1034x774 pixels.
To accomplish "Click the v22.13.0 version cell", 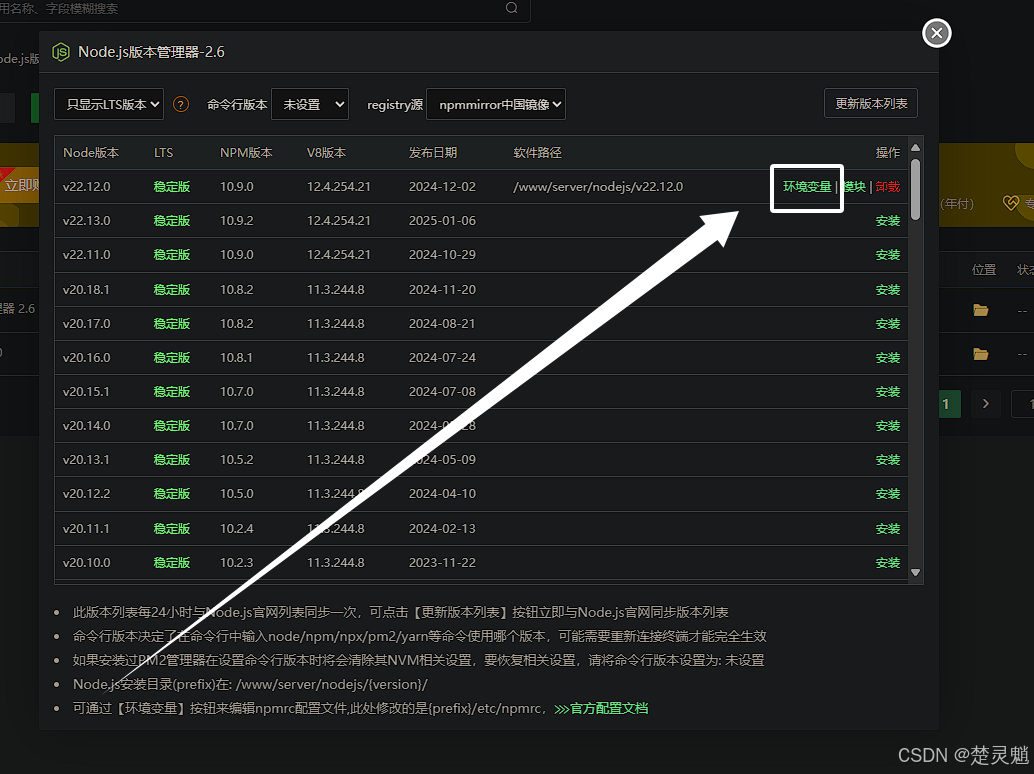I will 86,221.
